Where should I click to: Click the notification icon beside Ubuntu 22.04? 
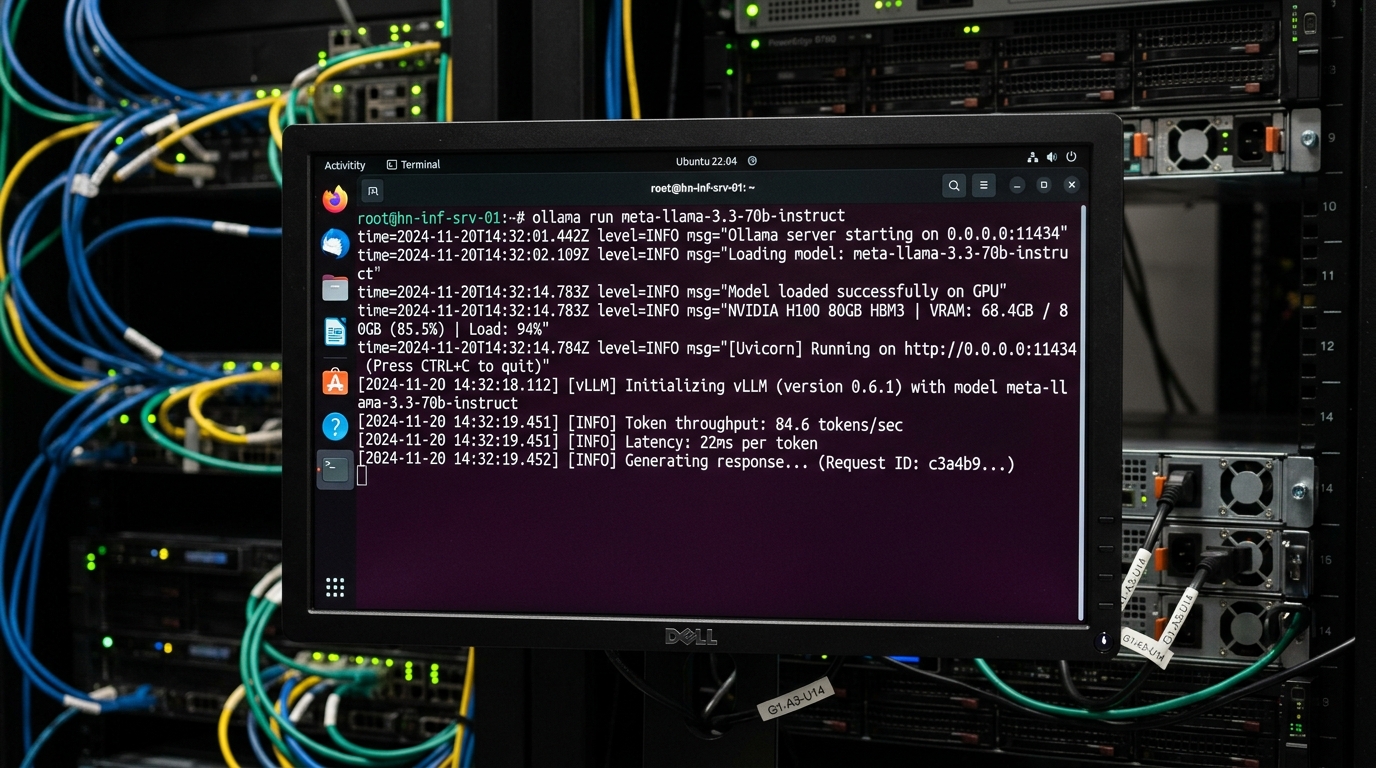[x=753, y=161]
